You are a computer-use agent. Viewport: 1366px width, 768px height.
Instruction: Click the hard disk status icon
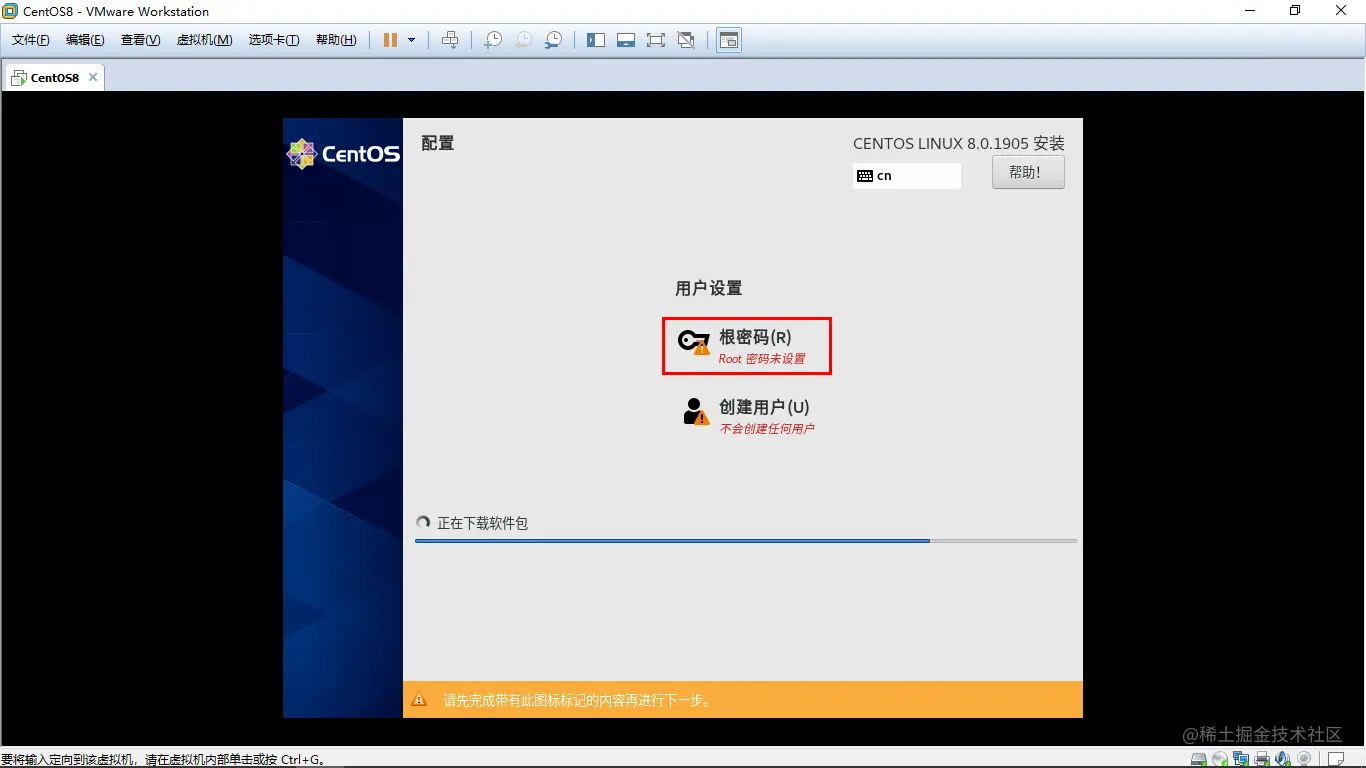pos(1199,759)
